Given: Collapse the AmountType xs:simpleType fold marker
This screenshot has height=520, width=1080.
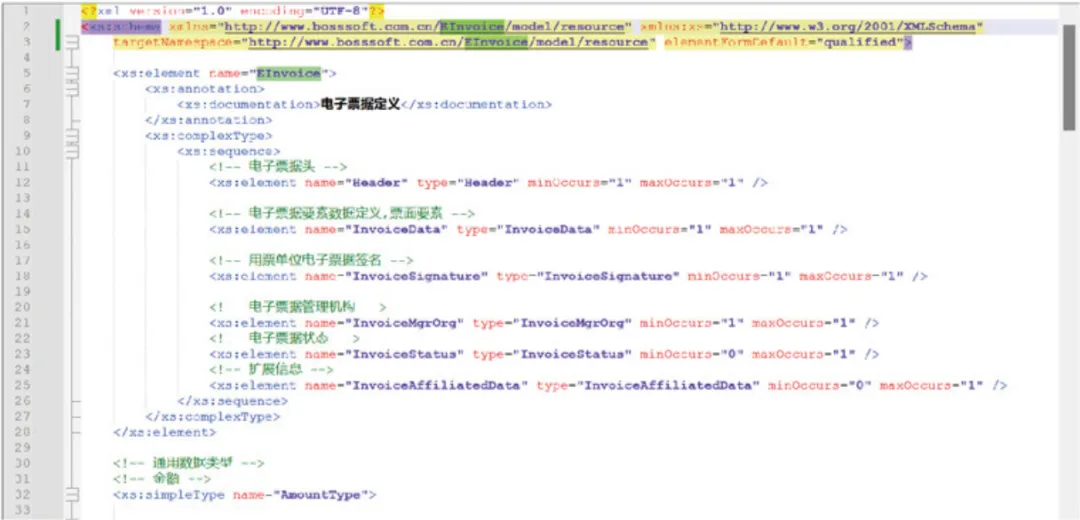Looking at the screenshot, I should coord(72,494).
